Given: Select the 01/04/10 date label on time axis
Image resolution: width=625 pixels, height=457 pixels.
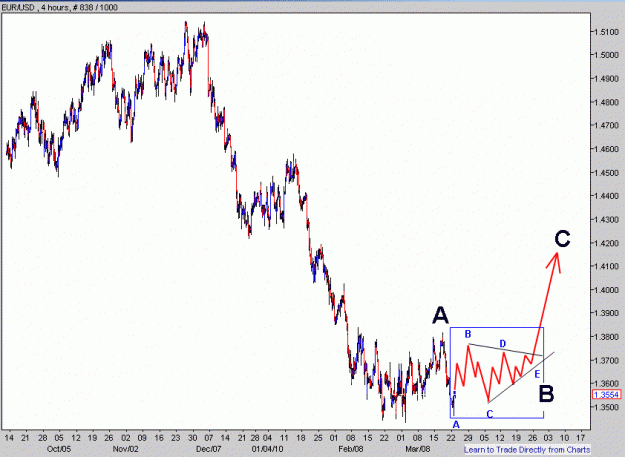Looking at the screenshot, I should point(267,449).
